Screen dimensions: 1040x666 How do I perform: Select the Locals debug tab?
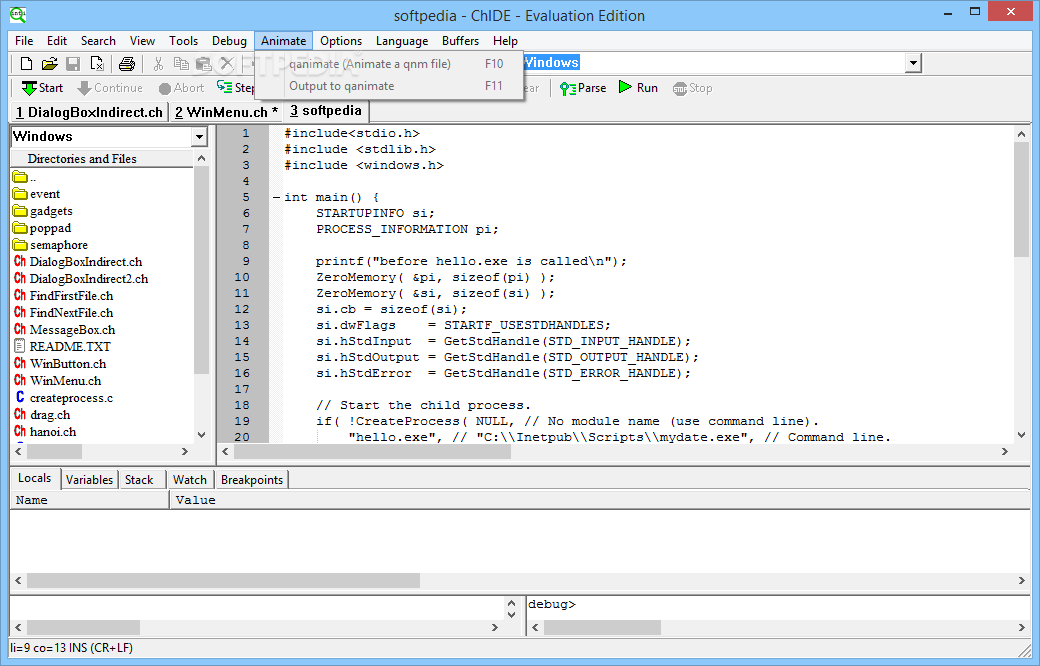click(x=34, y=478)
